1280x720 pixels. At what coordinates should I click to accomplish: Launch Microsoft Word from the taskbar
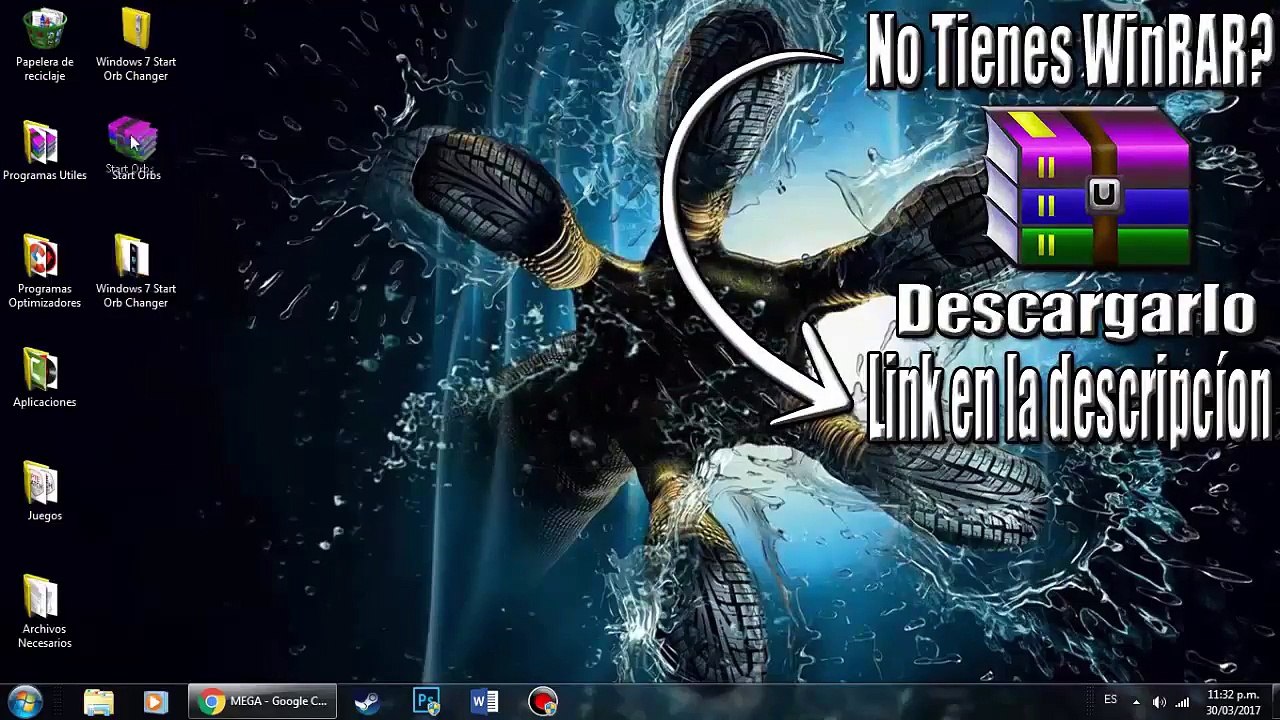click(485, 702)
